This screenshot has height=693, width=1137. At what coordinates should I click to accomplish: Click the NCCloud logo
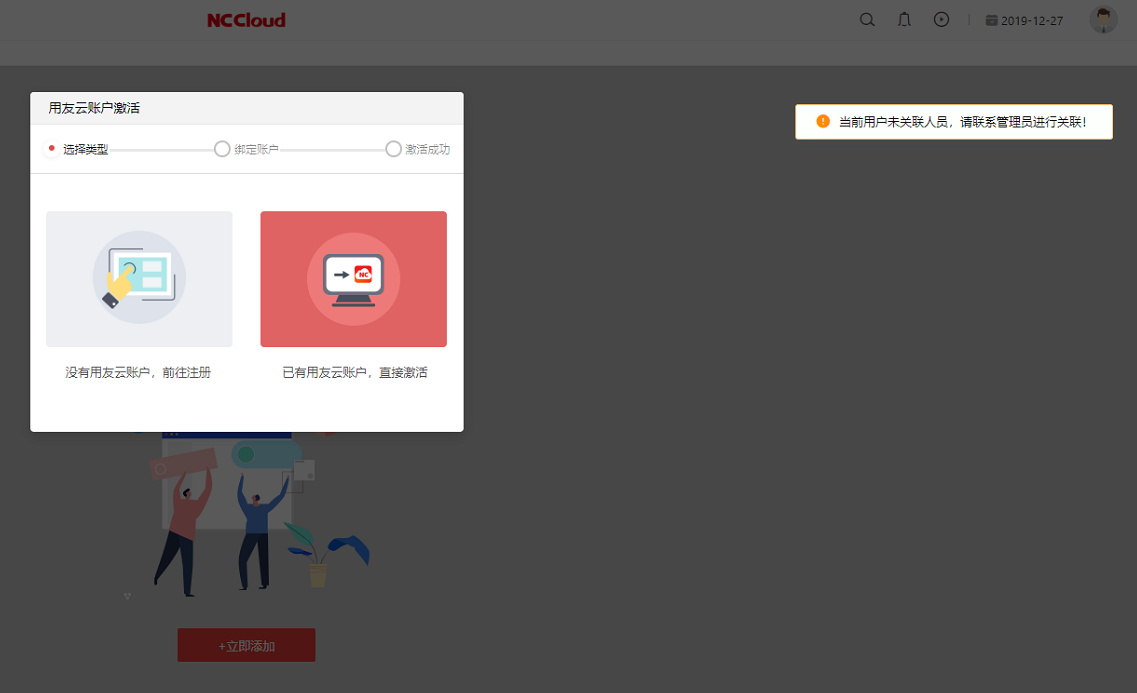click(x=247, y=20)
